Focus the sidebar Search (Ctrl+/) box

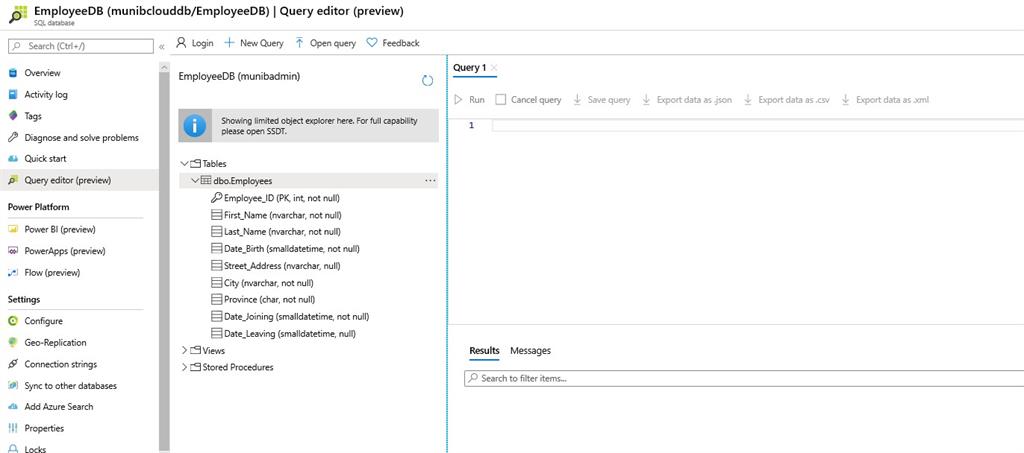(x=81, y=46)
